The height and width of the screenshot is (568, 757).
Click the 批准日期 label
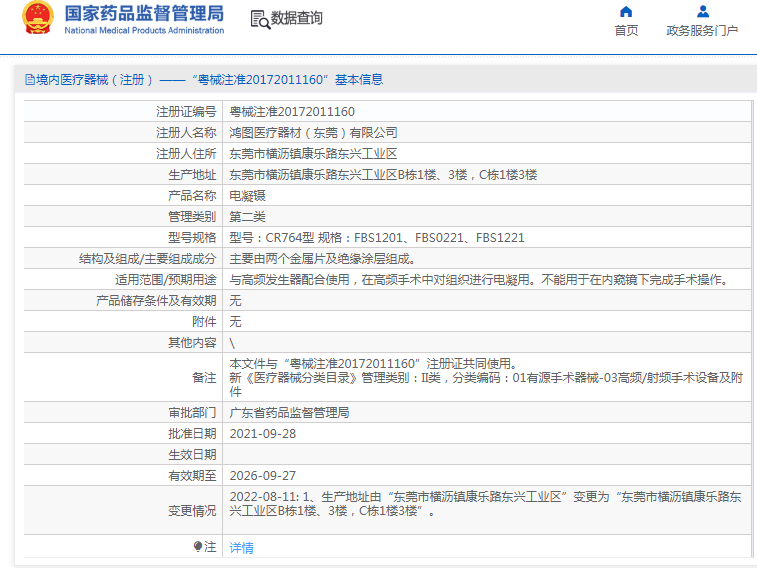(x=192, y=433)
